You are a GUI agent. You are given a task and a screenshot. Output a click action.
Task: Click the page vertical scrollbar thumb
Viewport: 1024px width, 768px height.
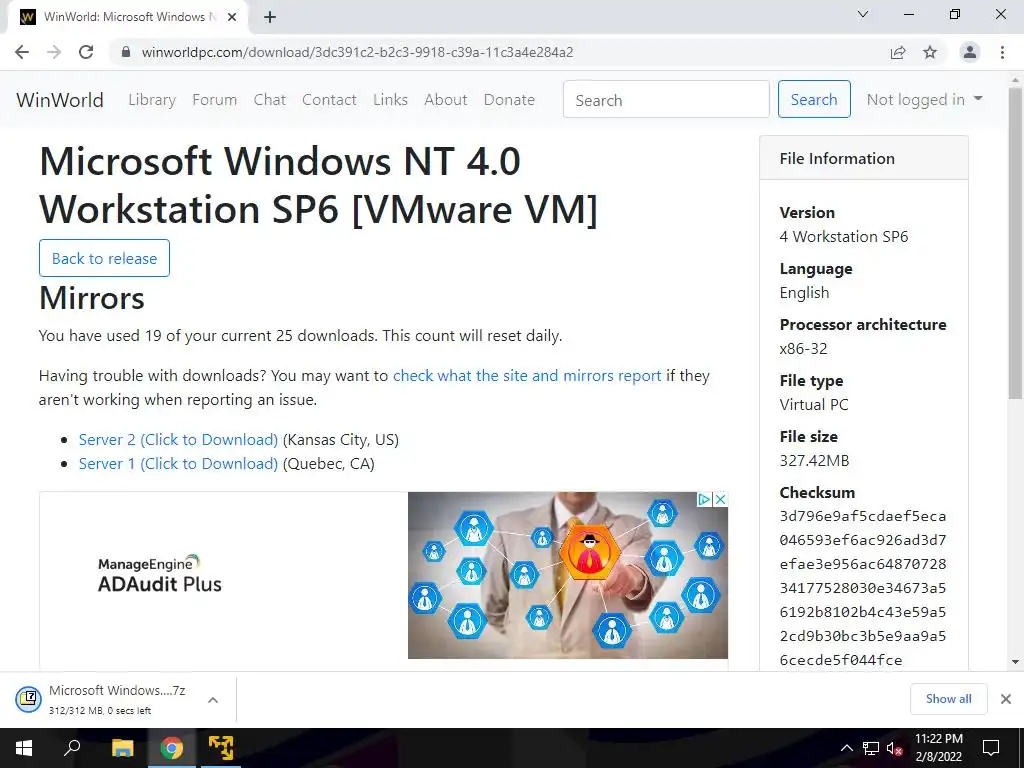[x=1016, y=242]
